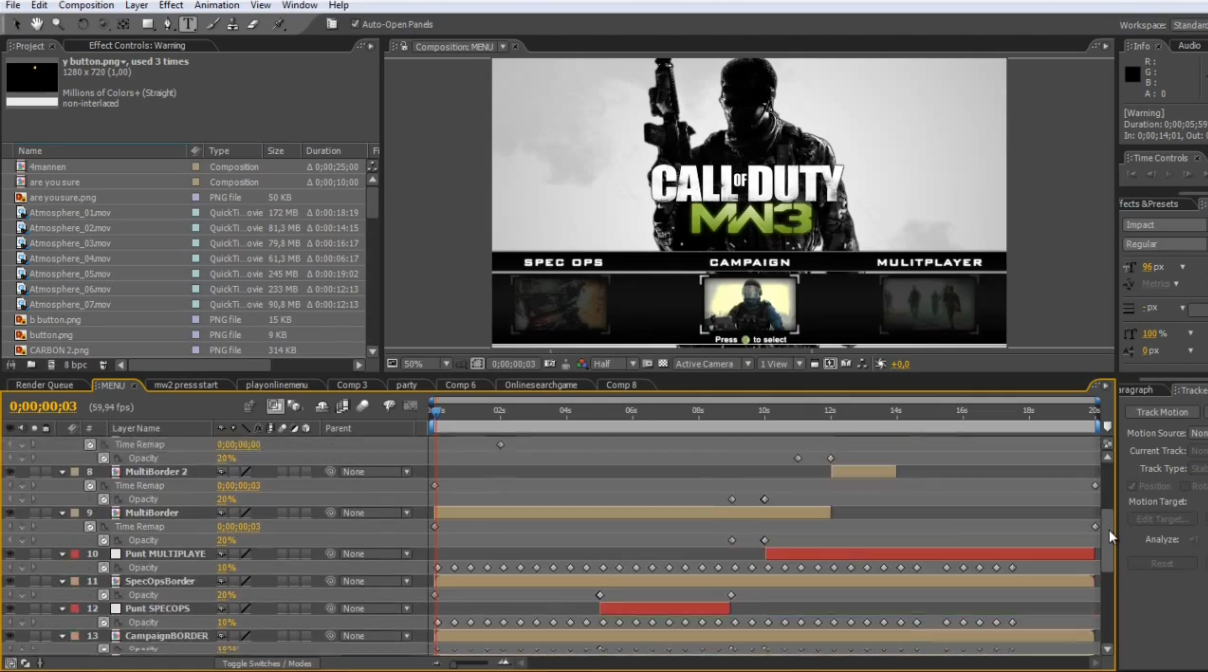Open the Graph Editor in timeline
Image resolution: width=1208 pixels, height=672 pixels.
tap(410, 406)
